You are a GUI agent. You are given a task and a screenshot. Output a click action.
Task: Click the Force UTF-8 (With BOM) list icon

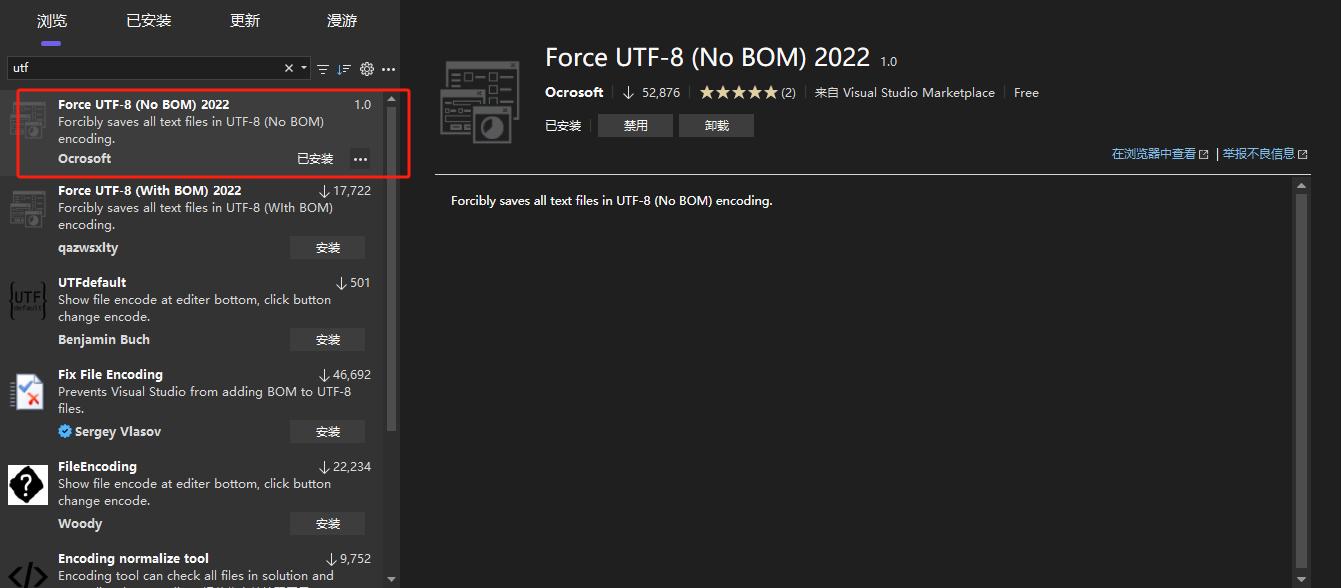(x=28, y=207)
